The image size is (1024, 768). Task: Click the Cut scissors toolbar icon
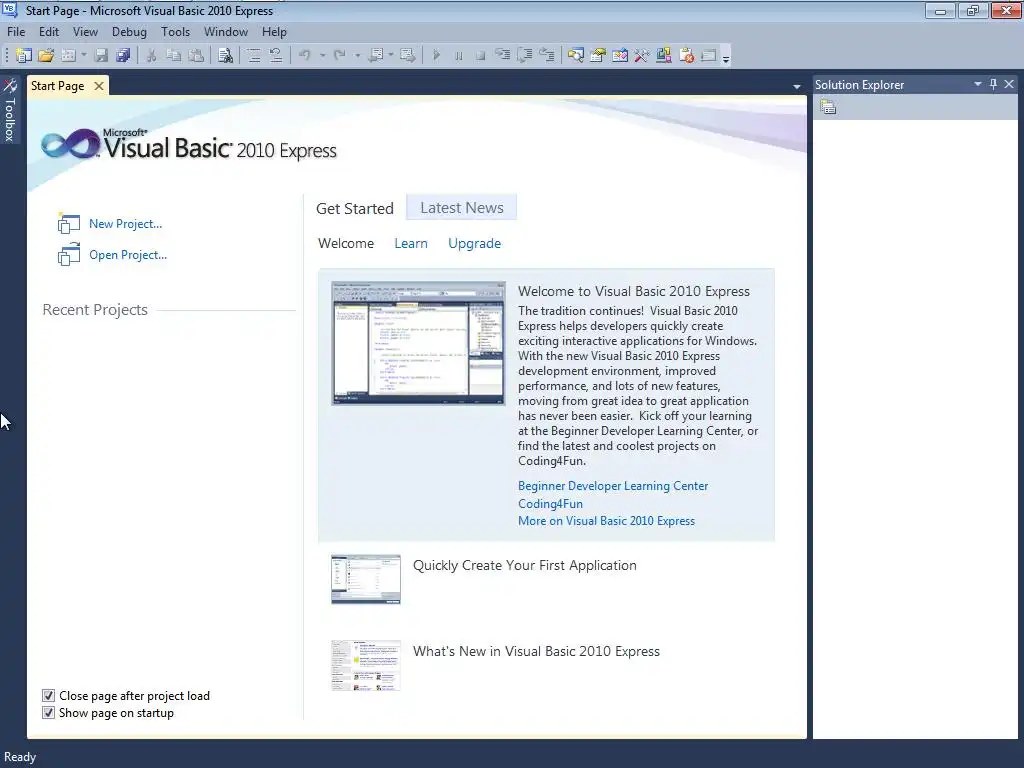(151, 56)
